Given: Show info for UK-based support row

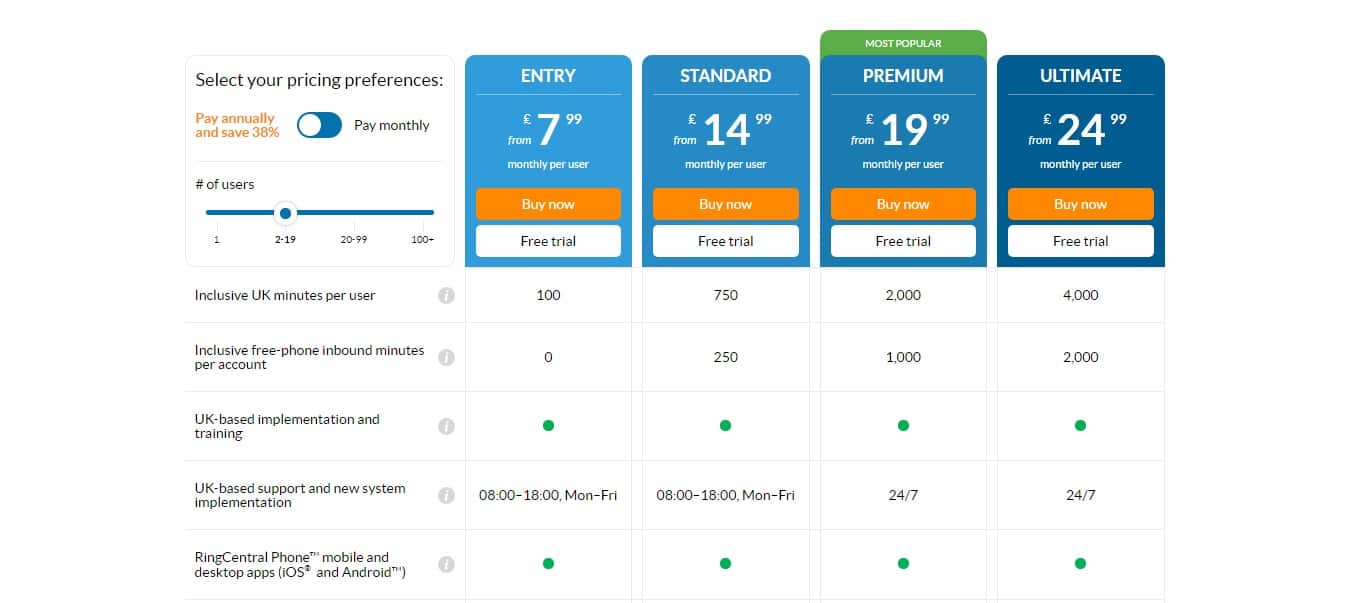Looking at the screenshot, I should coord(446,496).
